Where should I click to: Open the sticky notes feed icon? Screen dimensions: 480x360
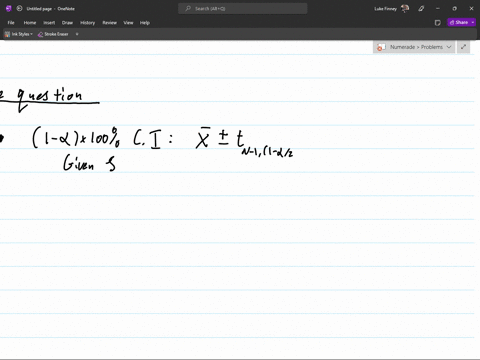(438, 23)
